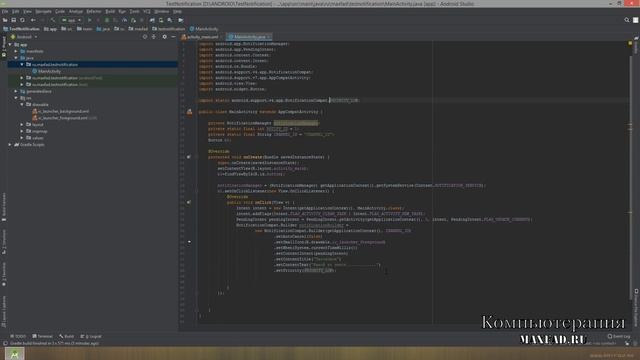Expand the Gradle Scripts node
The width and height of the screenshot is (640, 360).
pos(10,144)
